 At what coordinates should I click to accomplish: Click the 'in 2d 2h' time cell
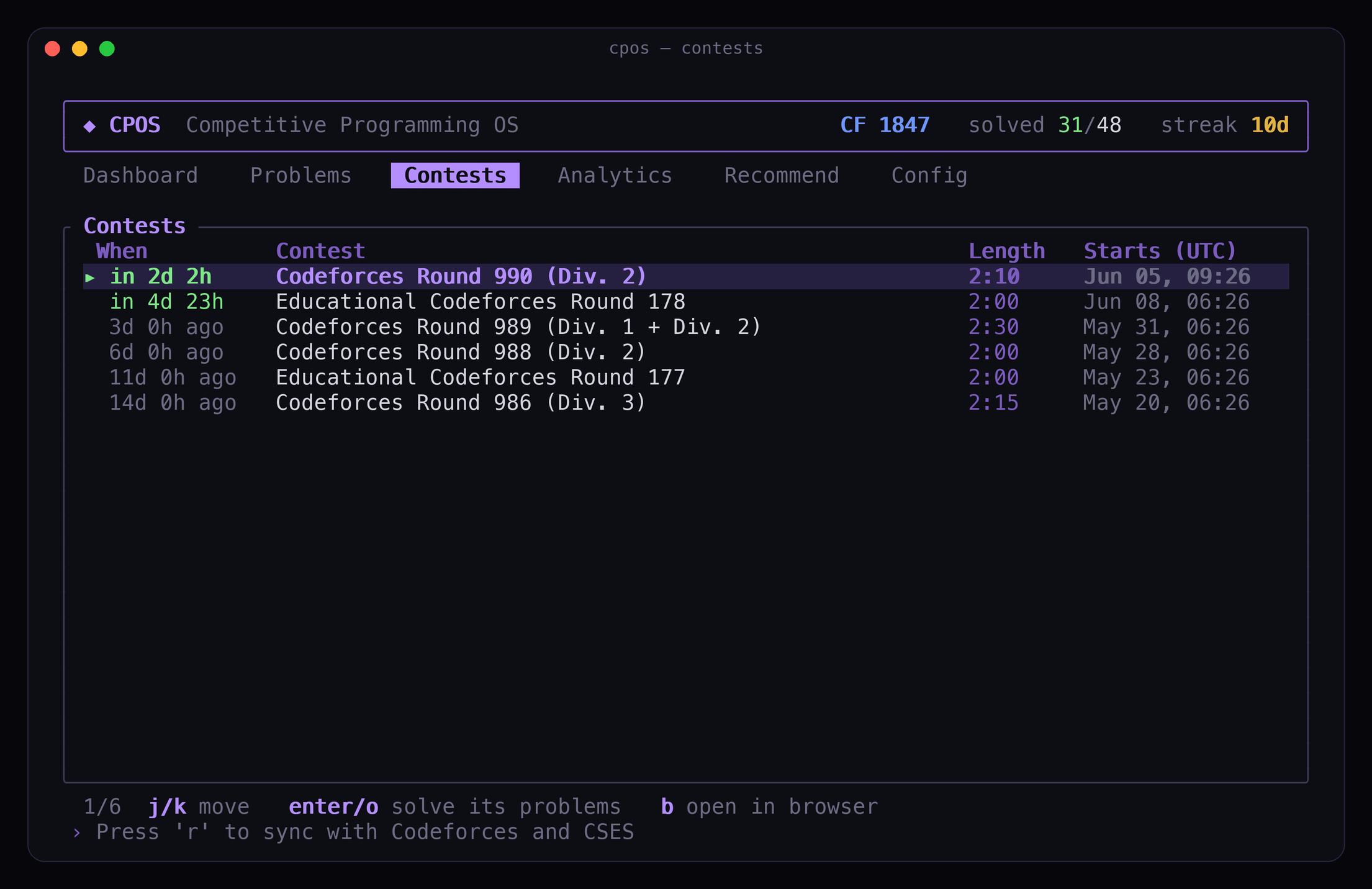click(x=160, y=276)
